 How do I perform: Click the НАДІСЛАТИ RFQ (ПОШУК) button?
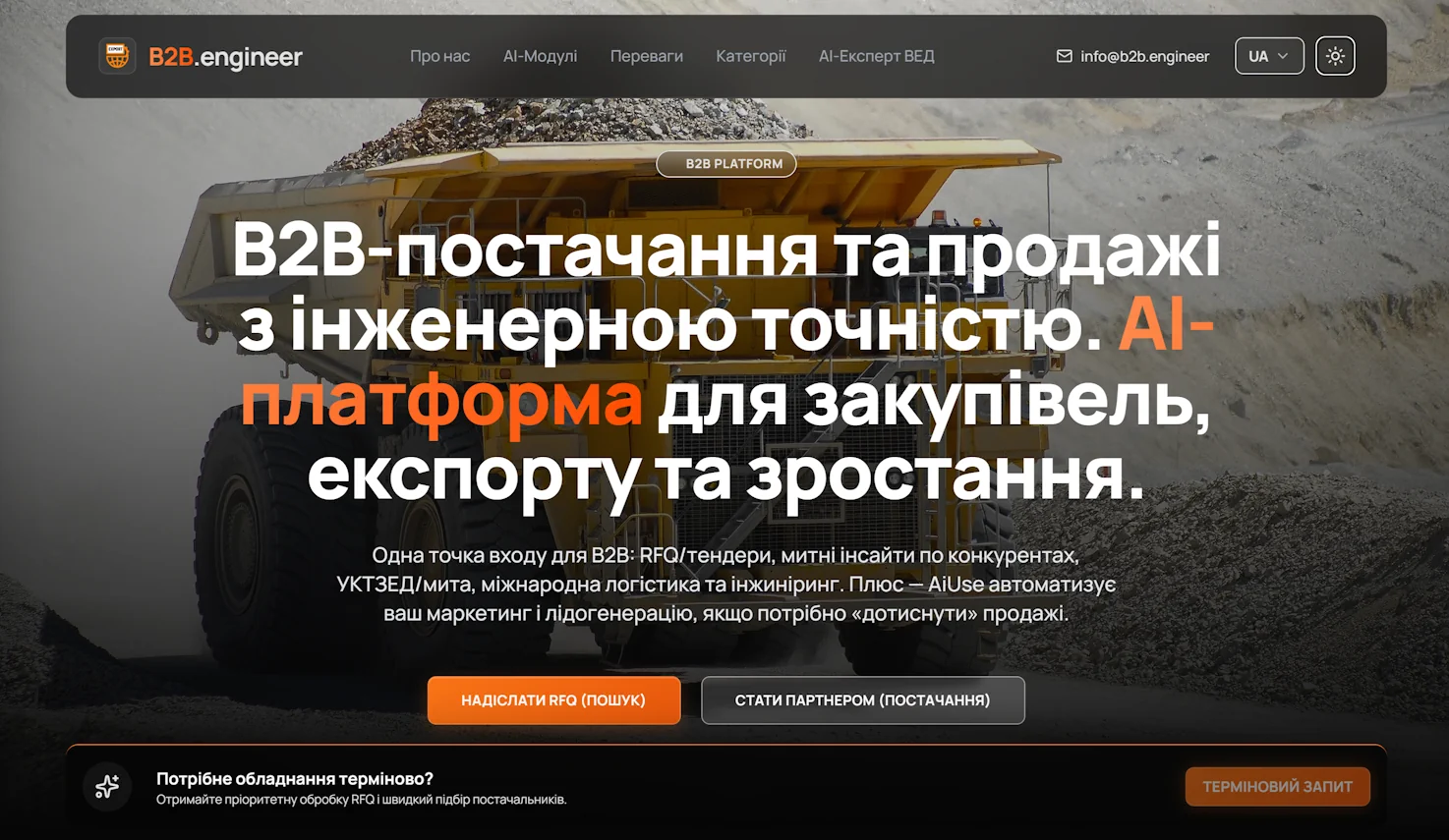click(x=553, y=700)
